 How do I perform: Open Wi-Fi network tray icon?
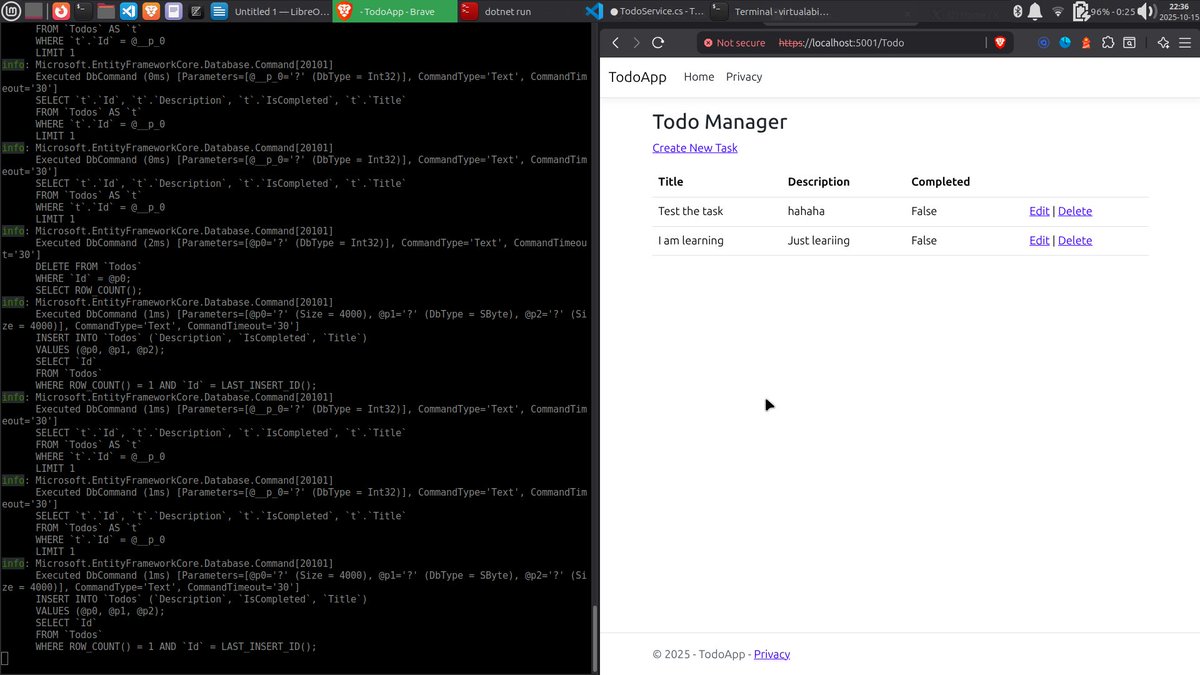(1058, 12)
